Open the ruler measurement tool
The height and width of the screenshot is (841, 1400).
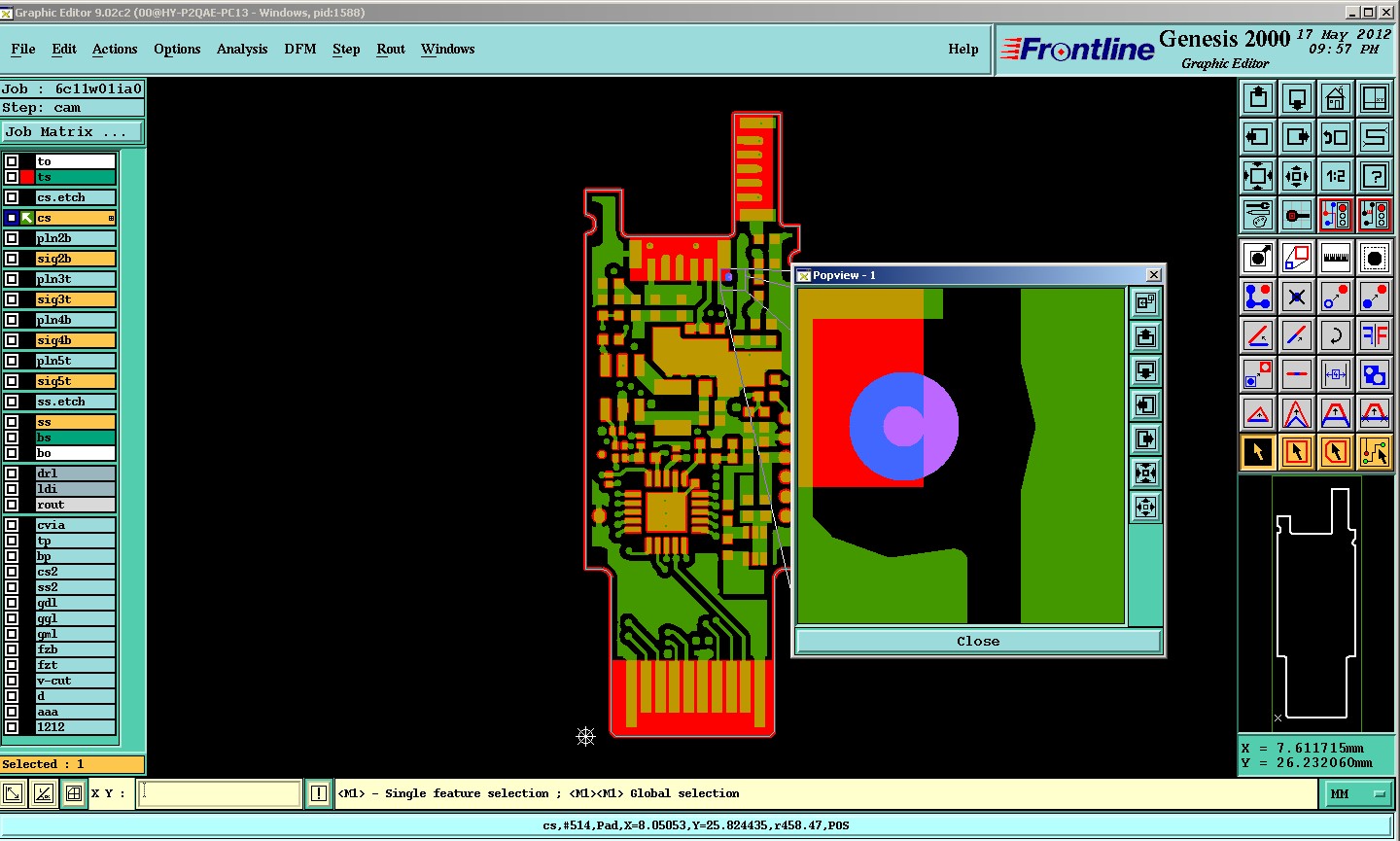(1336, 258)
